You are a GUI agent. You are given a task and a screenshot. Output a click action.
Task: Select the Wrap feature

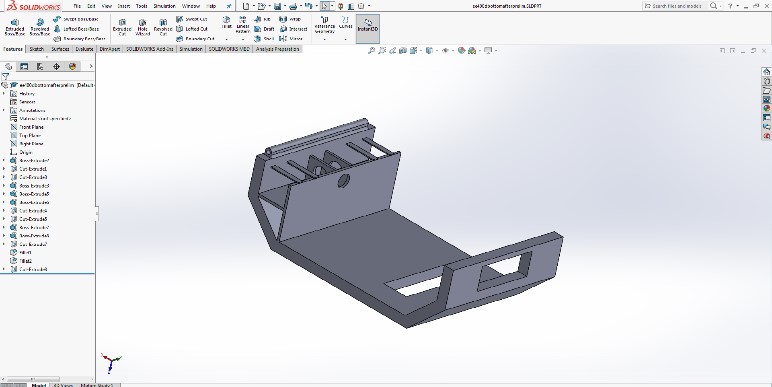[x=290, y=19]
